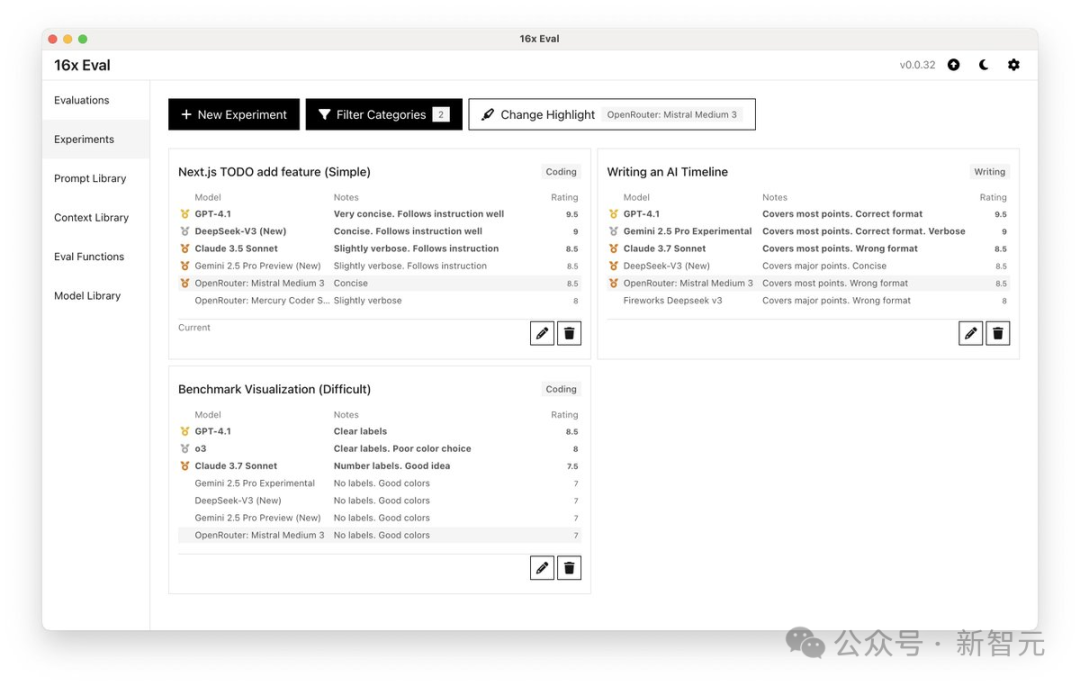Click the Coding tag on Benchmark Visualization card
This screenshot has height=686, width=1080.
561,389
